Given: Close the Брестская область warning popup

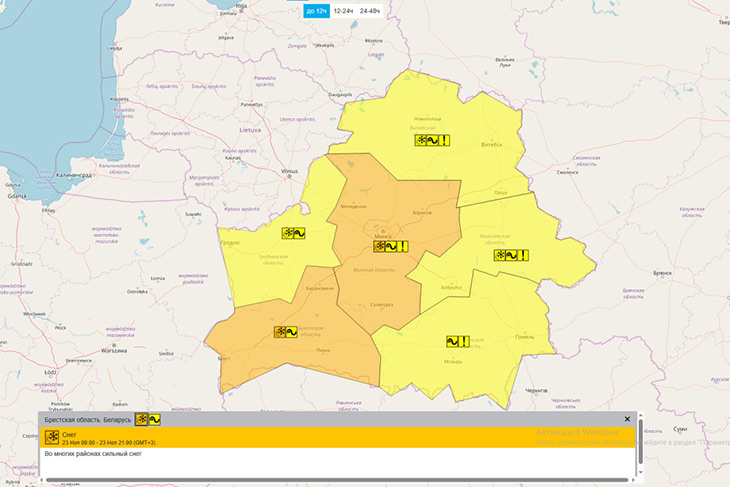Looking at the screenshot, I should [x=627, y=419].
